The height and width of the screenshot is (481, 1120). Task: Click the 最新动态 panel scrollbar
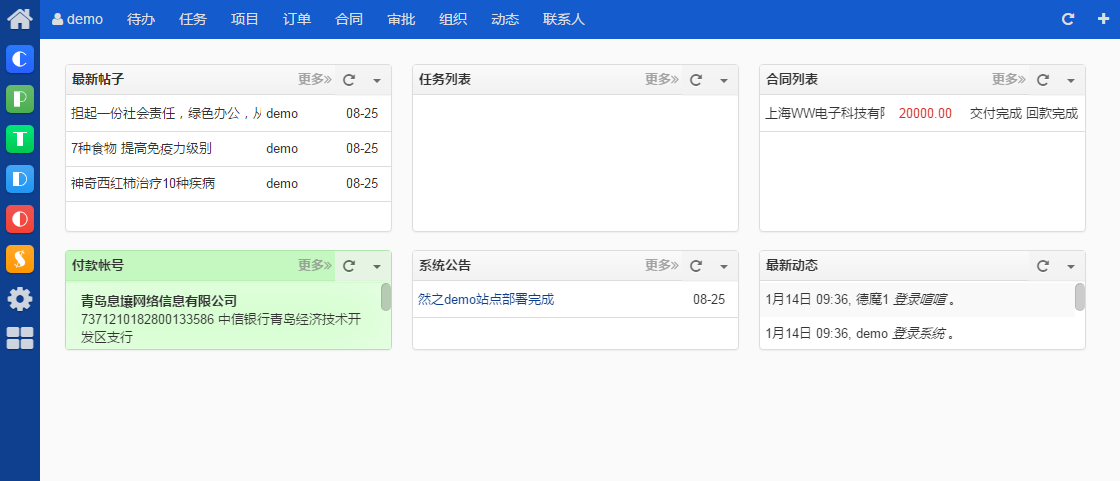click(1080, 297)
